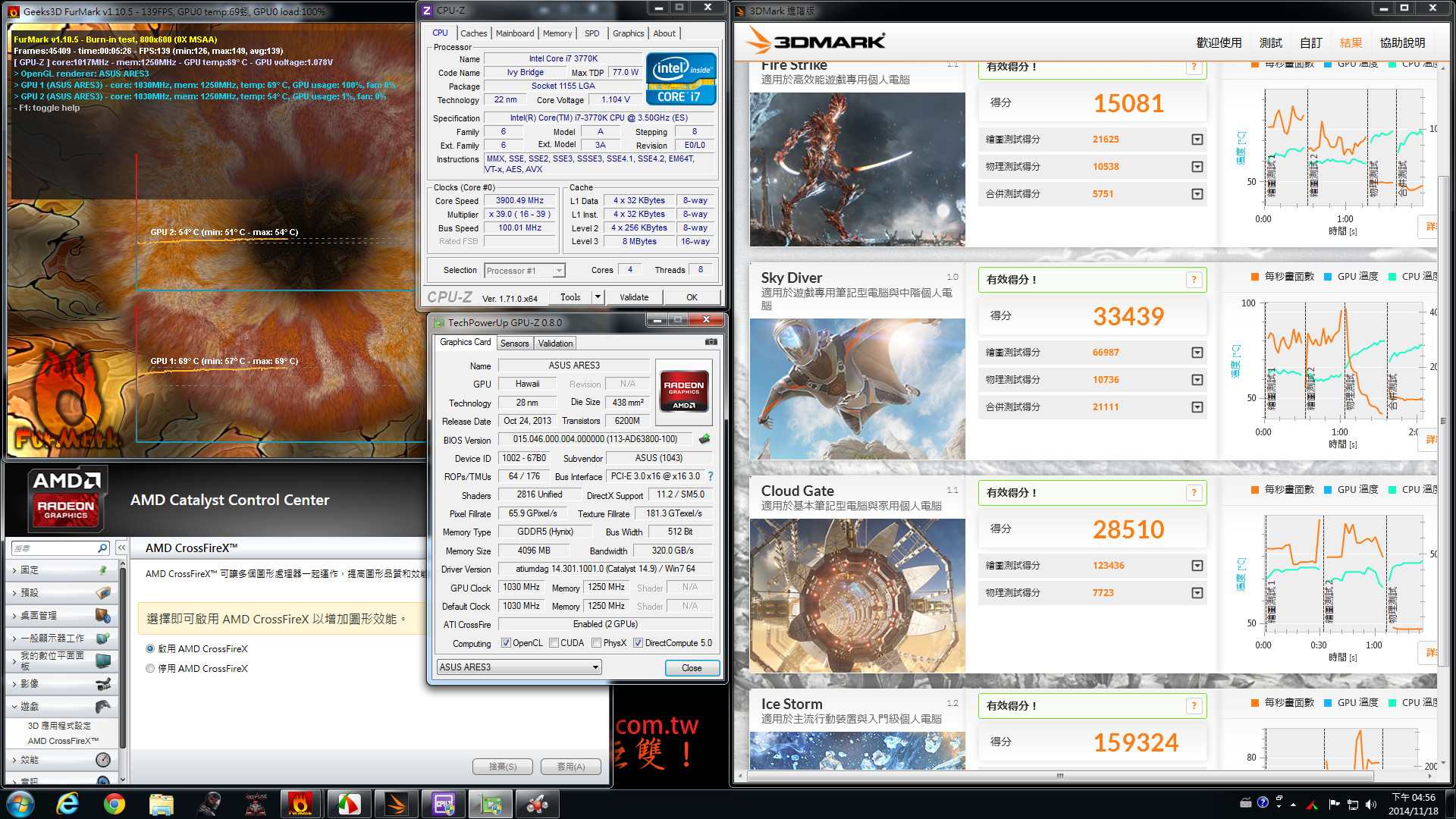Select the 停用 AMD CrossFireX radio button
This screenshot has height=819, width=1456.
pyautogui.click(x=150, y=669)
